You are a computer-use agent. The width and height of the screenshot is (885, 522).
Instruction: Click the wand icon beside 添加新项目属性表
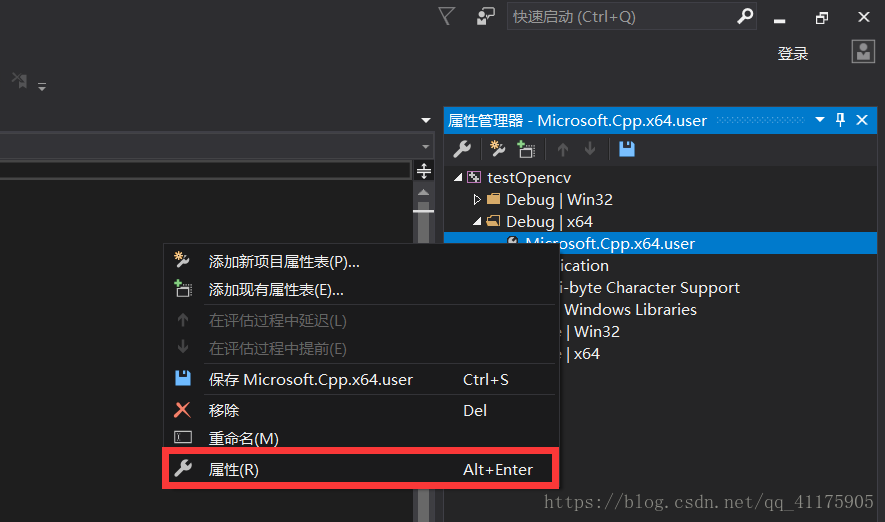tap(182, 260)
